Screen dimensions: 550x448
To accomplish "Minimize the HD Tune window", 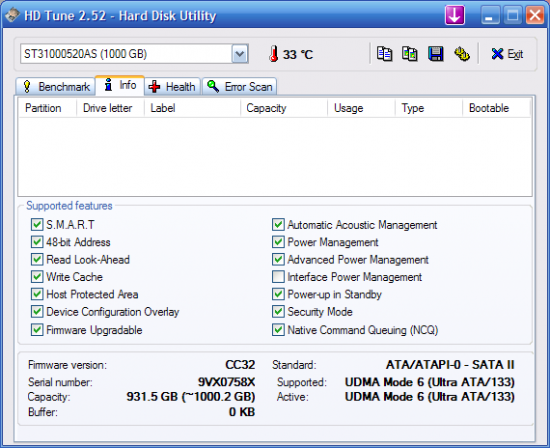I will [490, 15].
